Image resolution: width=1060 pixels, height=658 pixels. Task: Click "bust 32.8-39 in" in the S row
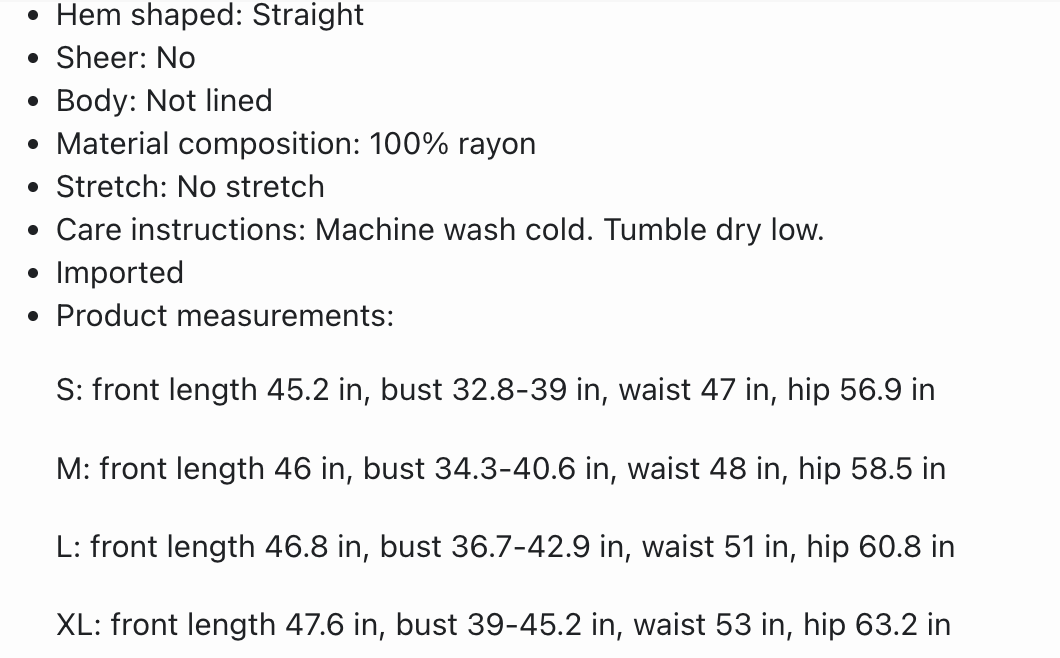tap(490, 389)
